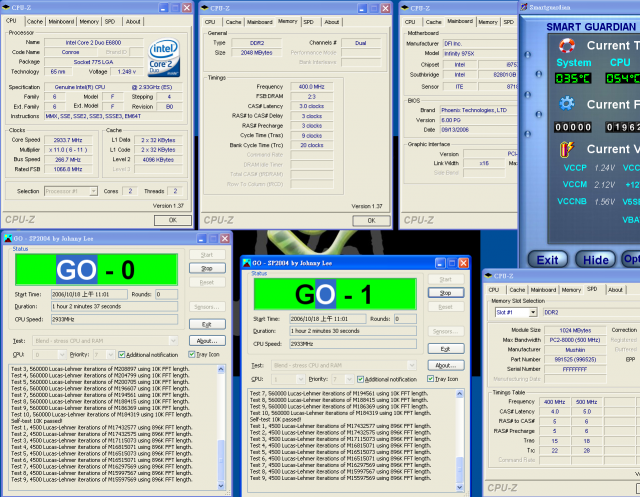Viewport: 640px width, 497px height.
Task: Open the Processor #1 selection dropdown
Action: pyautogui.click(x=93, y=191)
